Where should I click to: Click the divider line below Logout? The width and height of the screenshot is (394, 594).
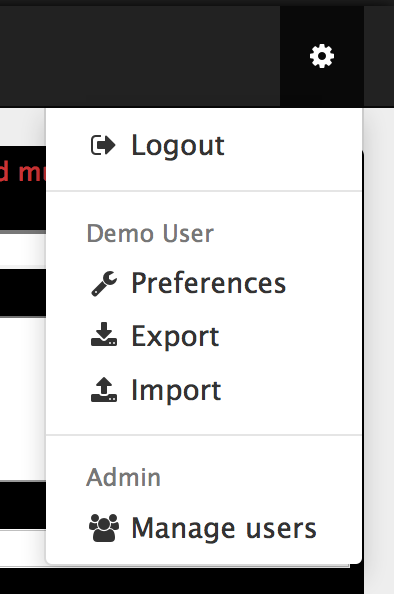[204, 191]
